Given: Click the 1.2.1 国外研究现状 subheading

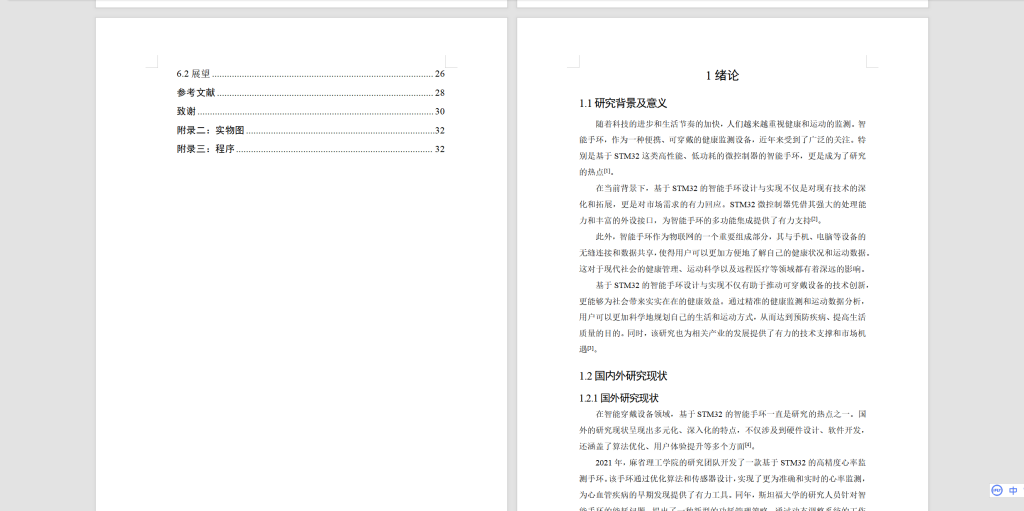Looking at the screenshot, I should point(619,398).
